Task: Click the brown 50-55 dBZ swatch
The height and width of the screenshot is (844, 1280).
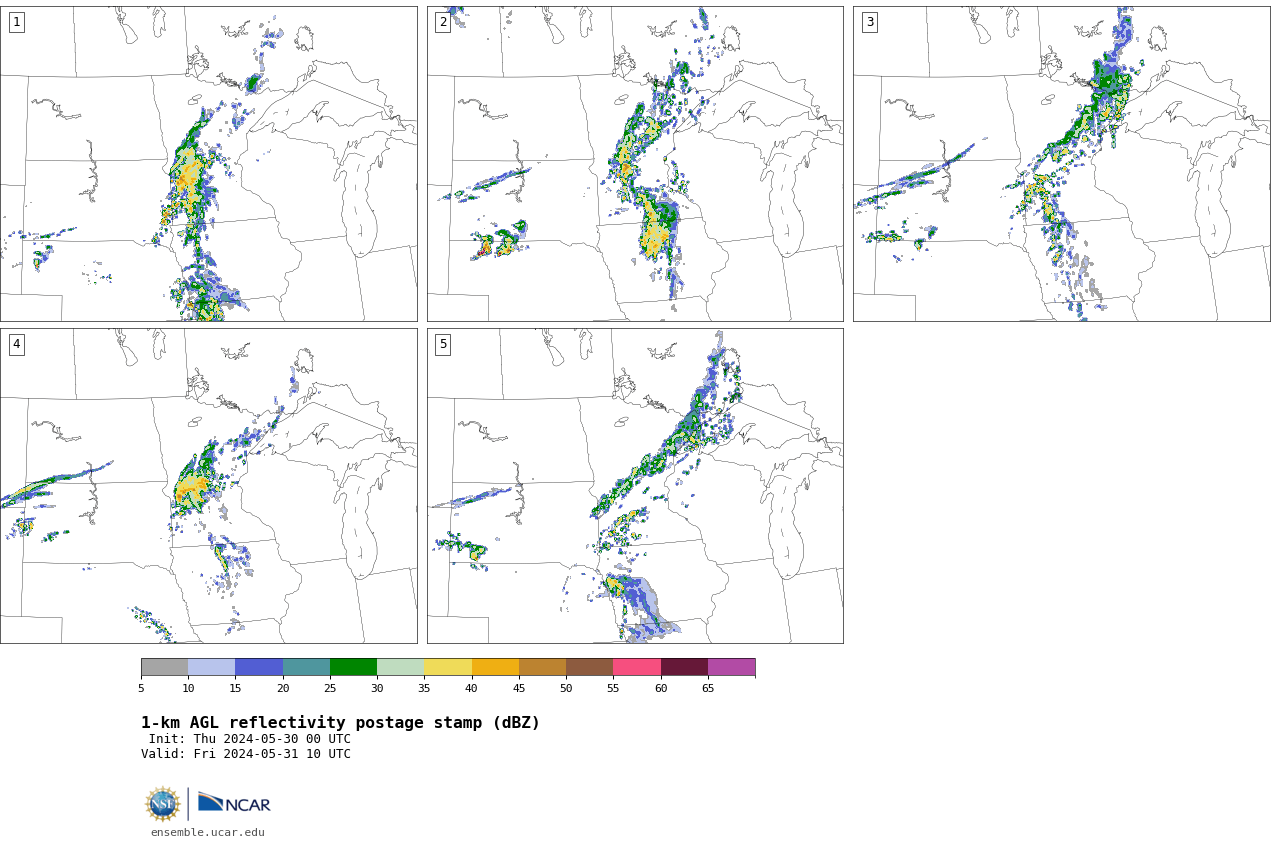Action: pyautogui.click(x=589, y=667)
